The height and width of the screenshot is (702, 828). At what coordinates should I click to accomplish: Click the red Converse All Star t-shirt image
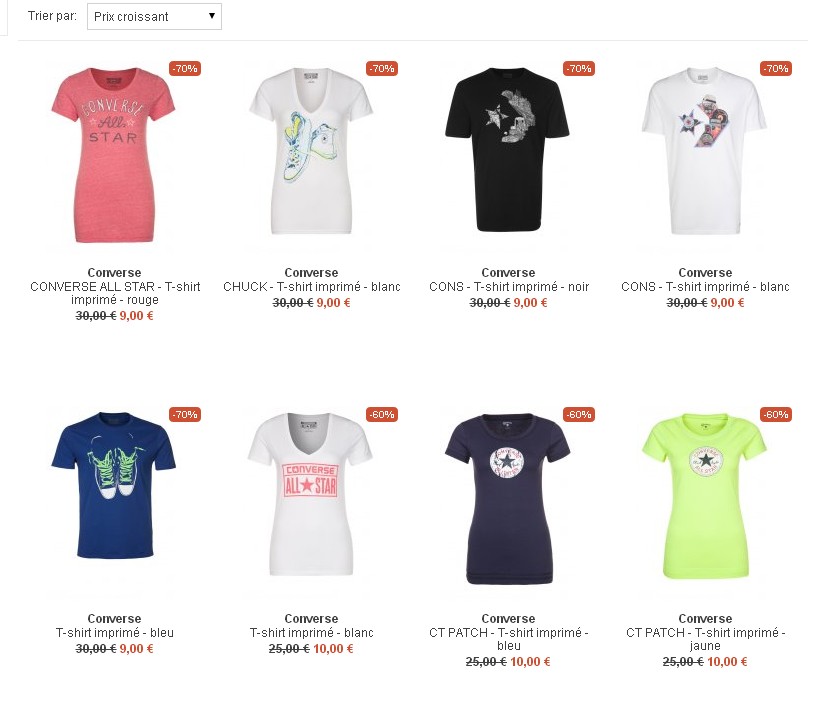114,154
